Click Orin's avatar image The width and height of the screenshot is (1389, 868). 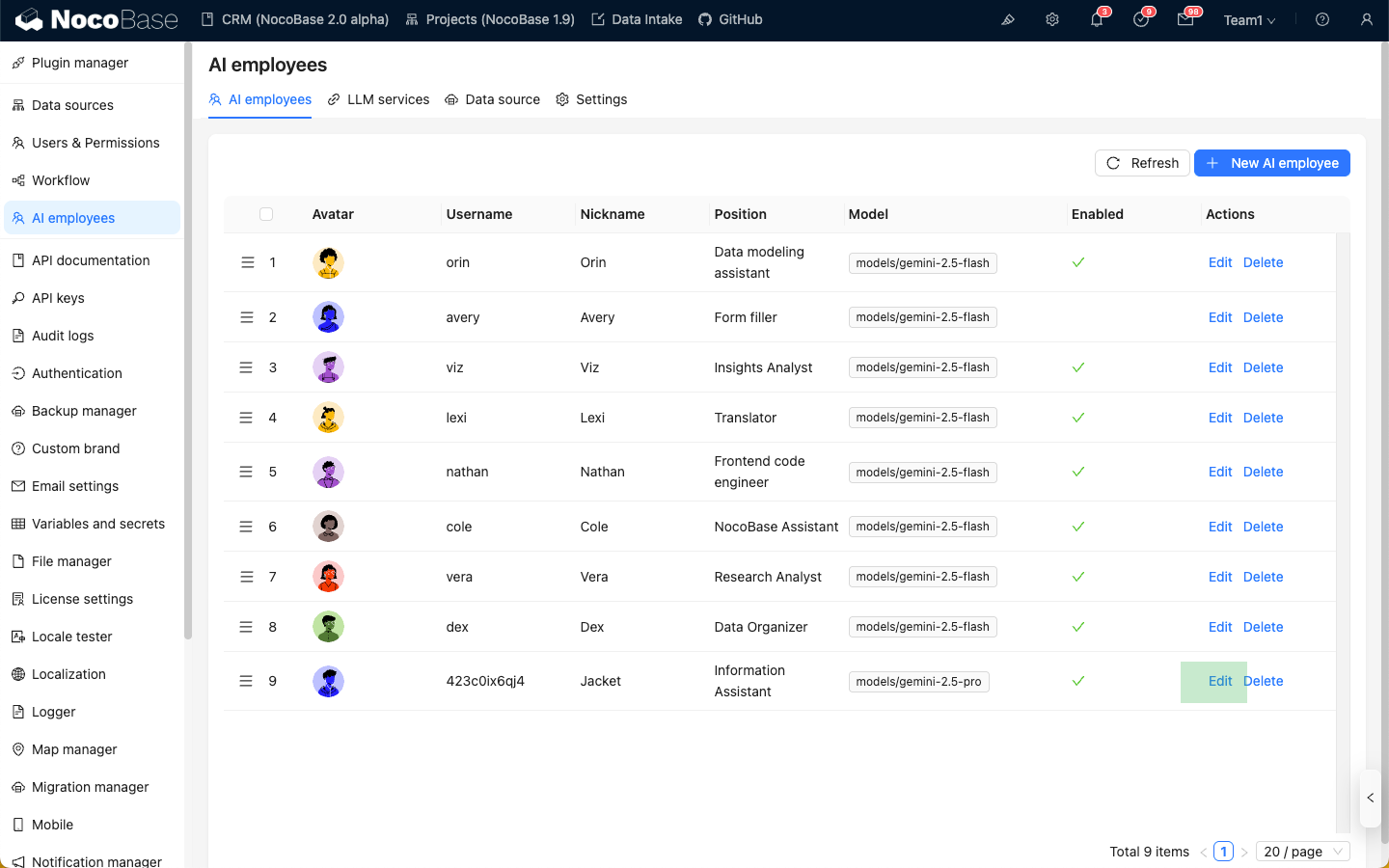click(329, 262)
